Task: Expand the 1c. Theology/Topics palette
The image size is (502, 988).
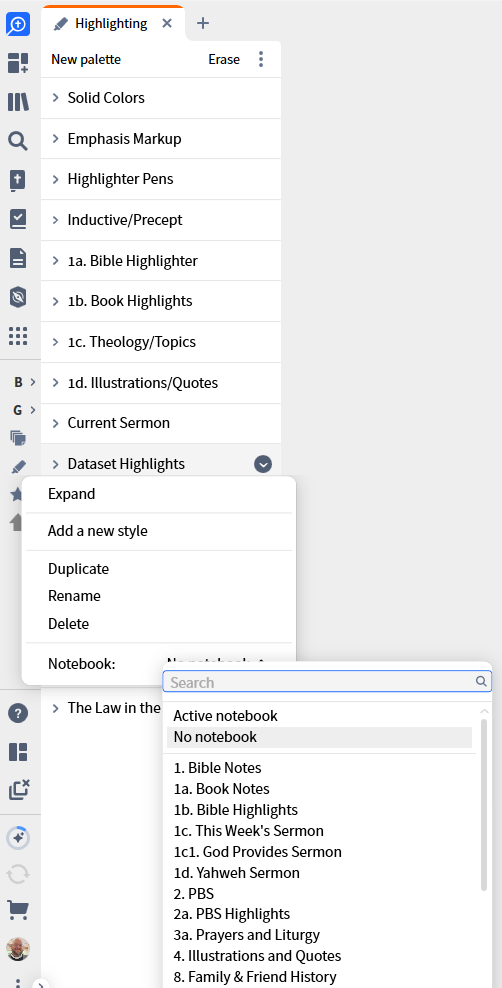Action: (161, 342)
